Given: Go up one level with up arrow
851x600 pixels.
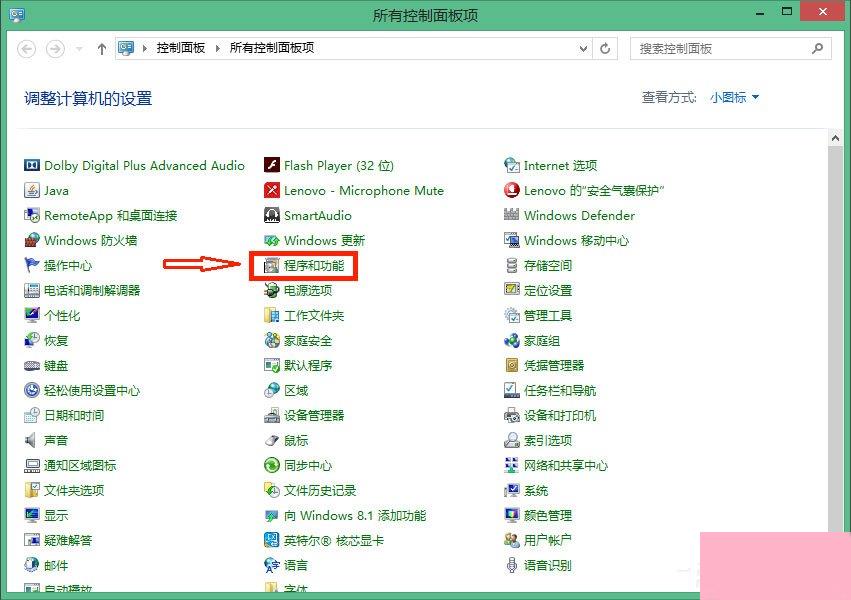Looking at the screenshot, I should [x=101, y=49].
